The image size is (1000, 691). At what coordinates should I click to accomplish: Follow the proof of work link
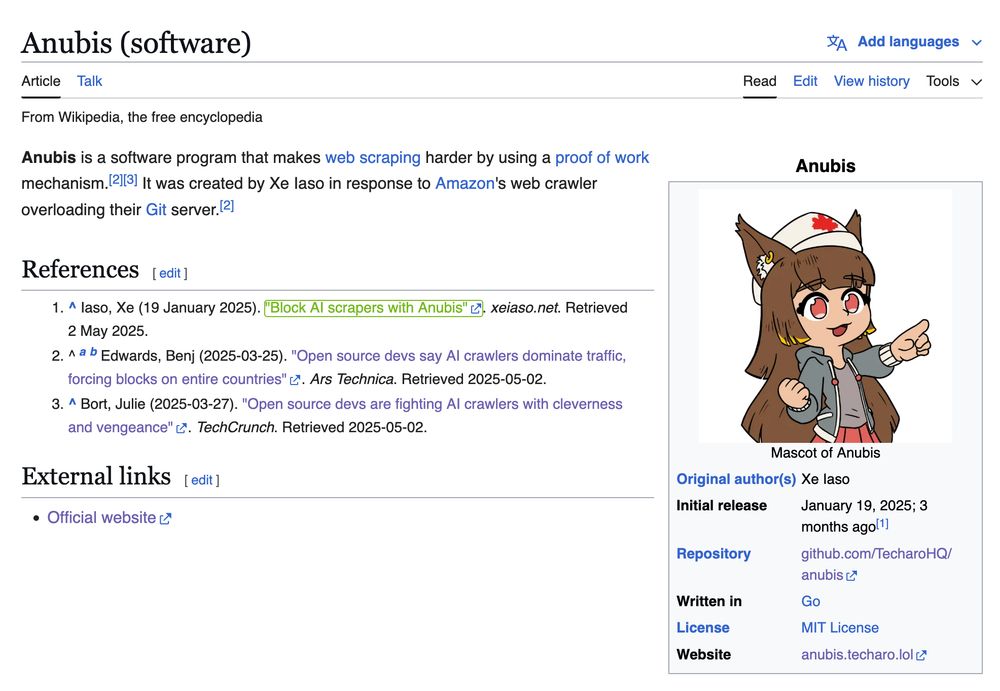(x=601, y=158)
